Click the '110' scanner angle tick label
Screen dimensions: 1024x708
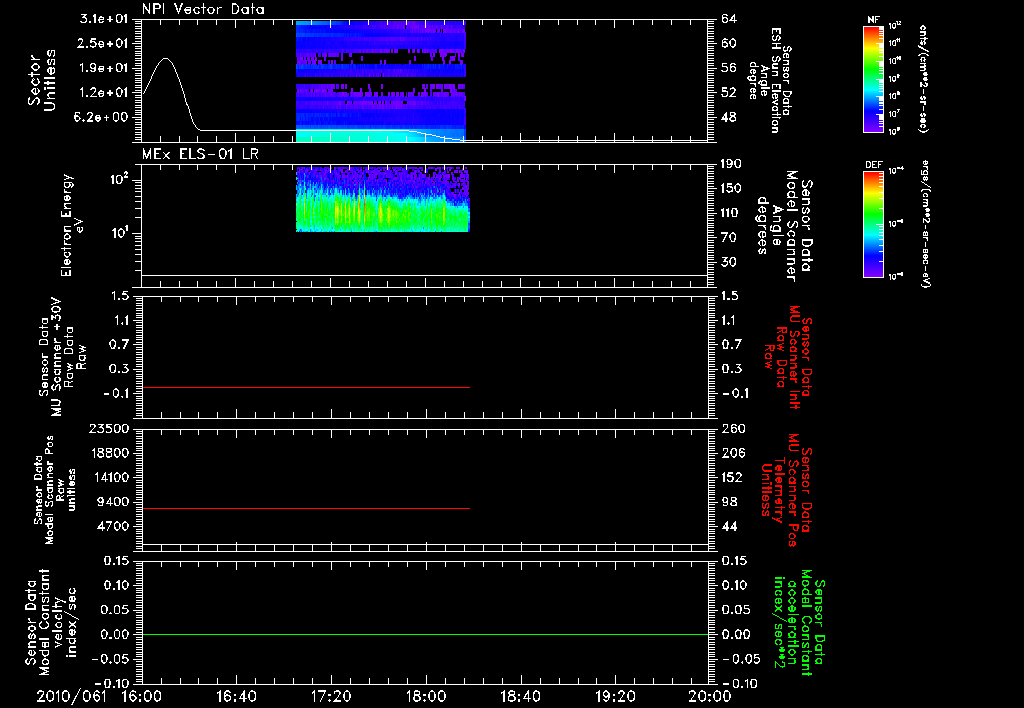pos(731,213)
